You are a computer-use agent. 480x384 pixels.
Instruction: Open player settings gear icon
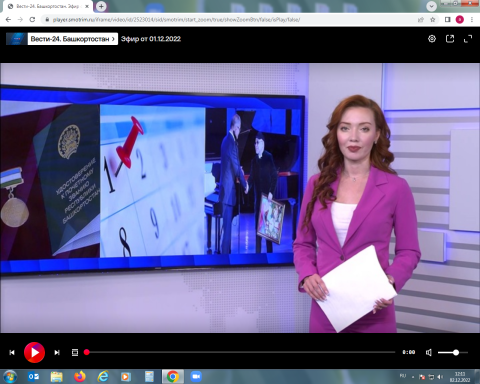432,39
